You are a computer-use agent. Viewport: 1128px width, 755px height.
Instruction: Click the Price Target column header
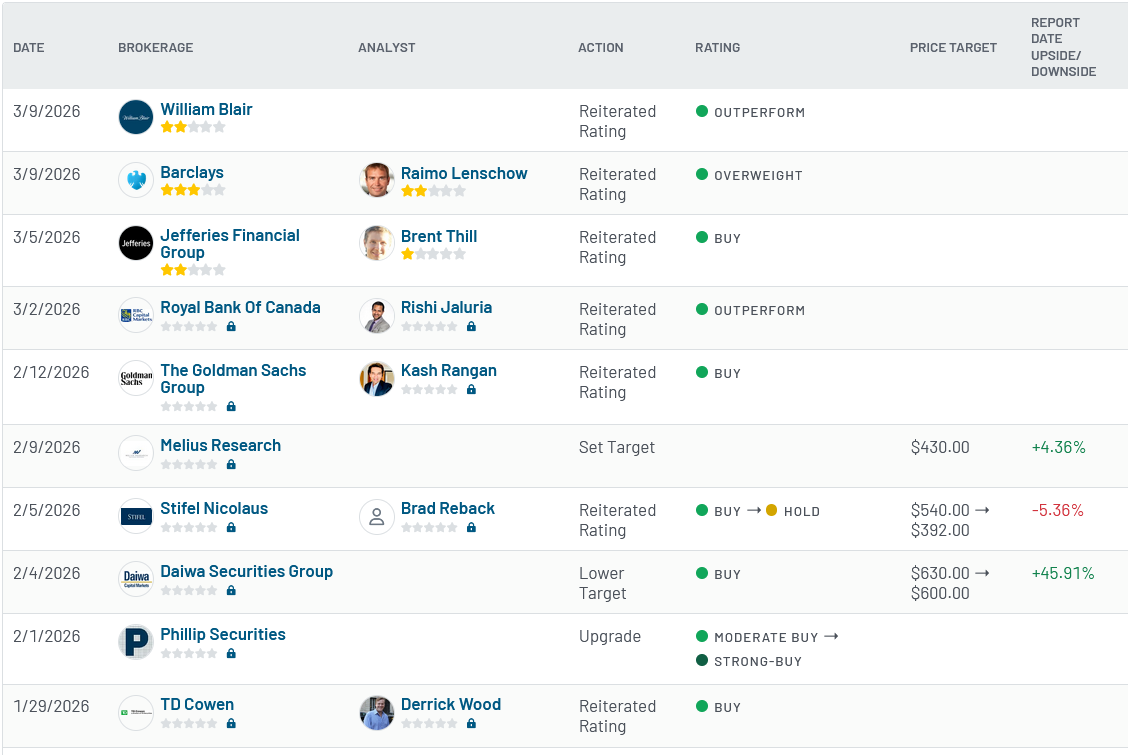[953, 47]
